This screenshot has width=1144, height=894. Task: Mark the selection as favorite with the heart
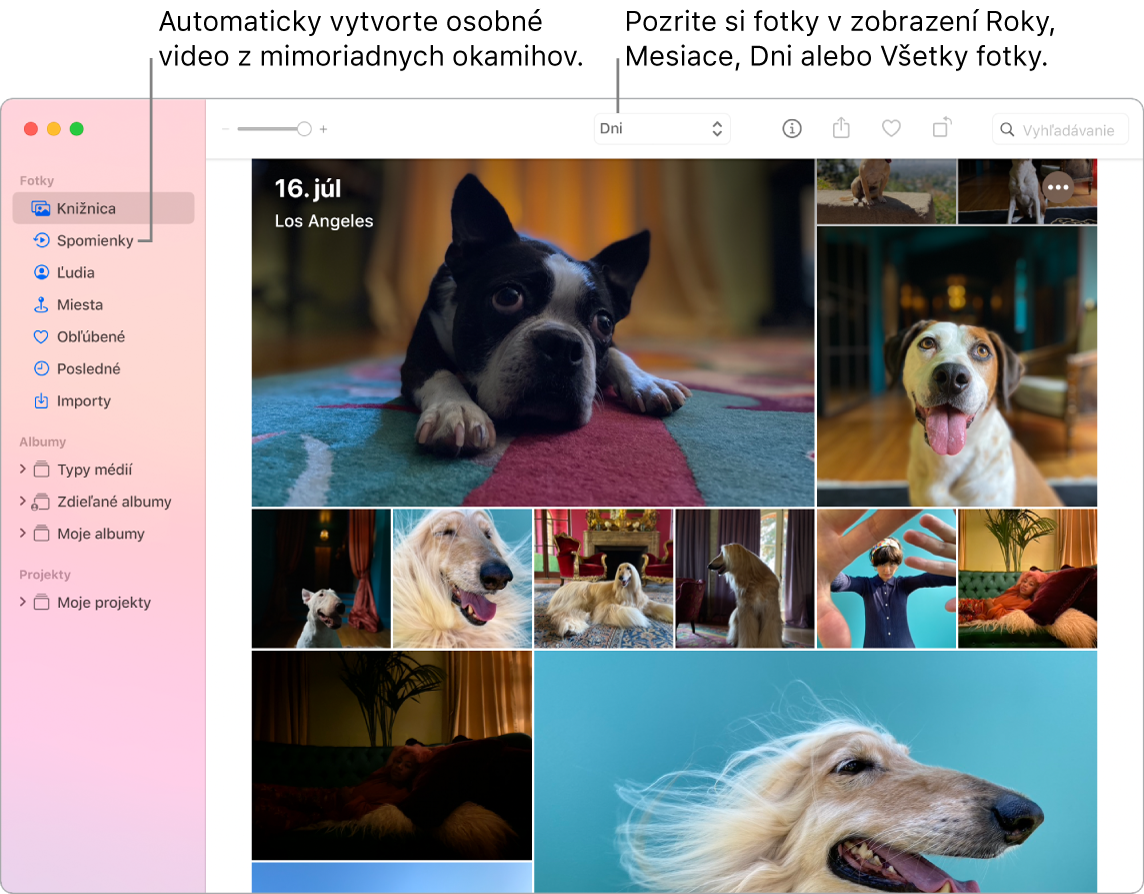(891, 128)
